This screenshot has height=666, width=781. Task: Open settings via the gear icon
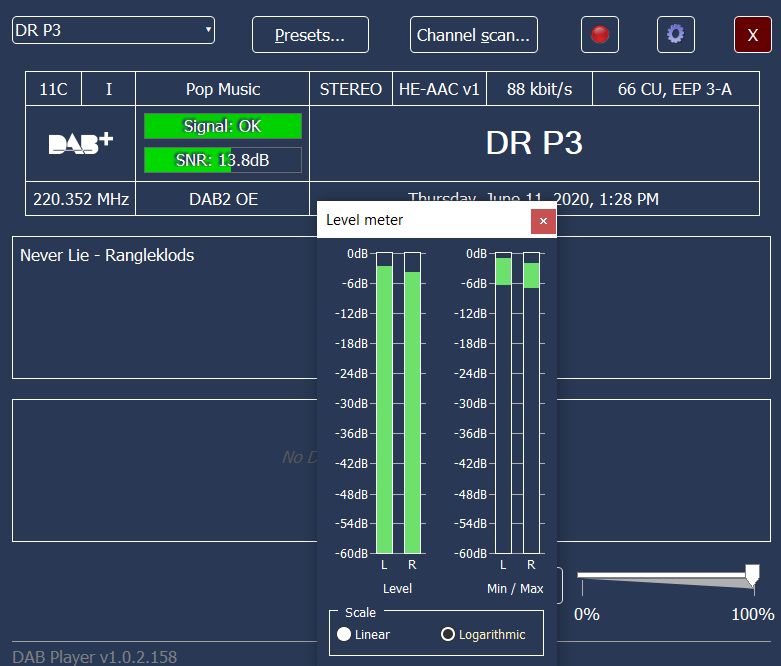(676, 35)
